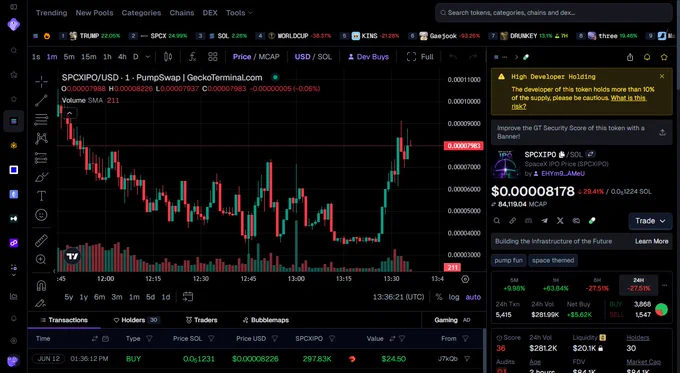Select the forecasting and measurement tool
The height and width of the screenshot is (373, 680).
(42, 158)
